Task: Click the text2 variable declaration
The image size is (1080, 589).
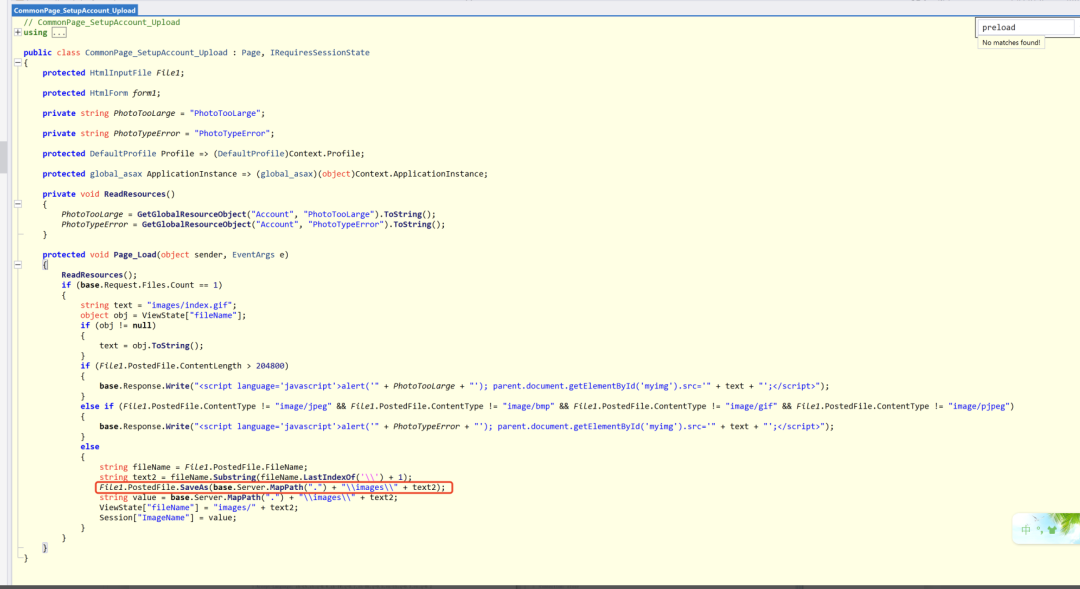Action: point(145,477)
